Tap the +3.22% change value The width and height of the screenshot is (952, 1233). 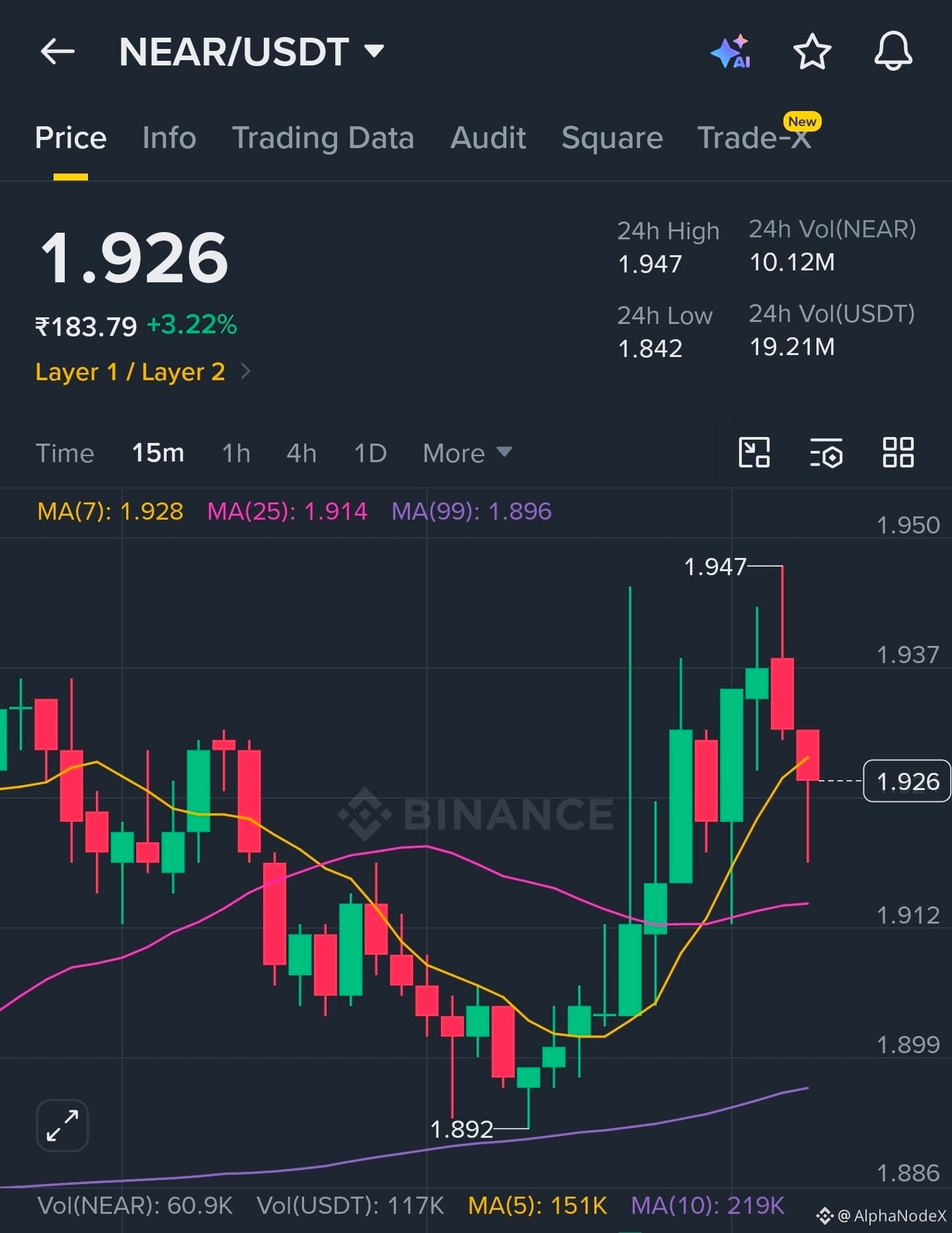(192, 325)
